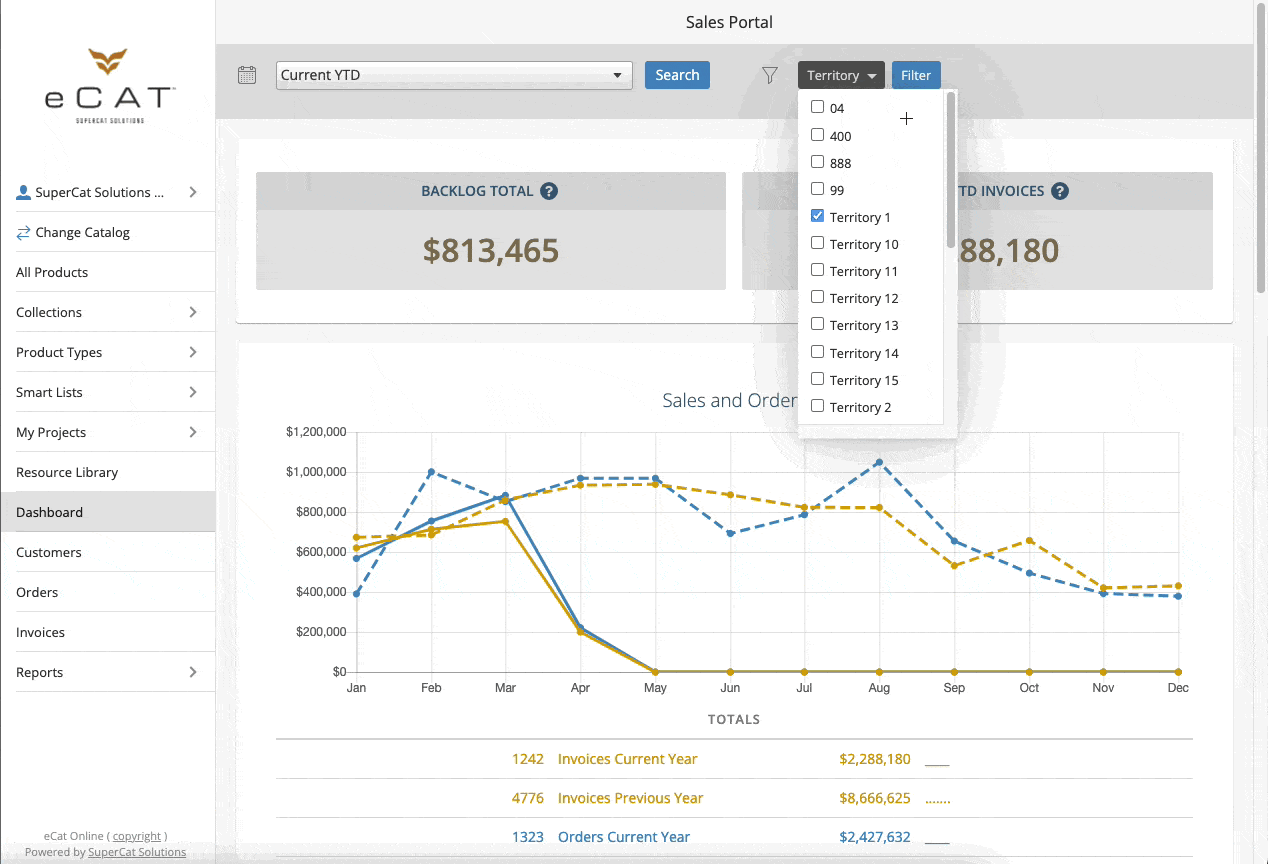Check the Territory 11 checkbox
1268x864 pixels.
(817, 270)
